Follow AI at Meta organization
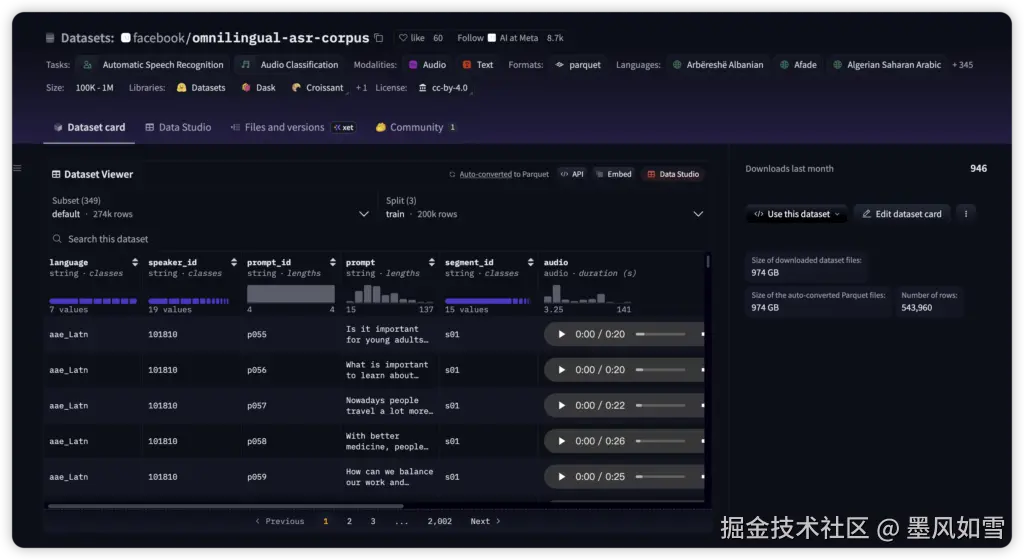The height and width of the screenshot is (560, 1024). point(470,38)
